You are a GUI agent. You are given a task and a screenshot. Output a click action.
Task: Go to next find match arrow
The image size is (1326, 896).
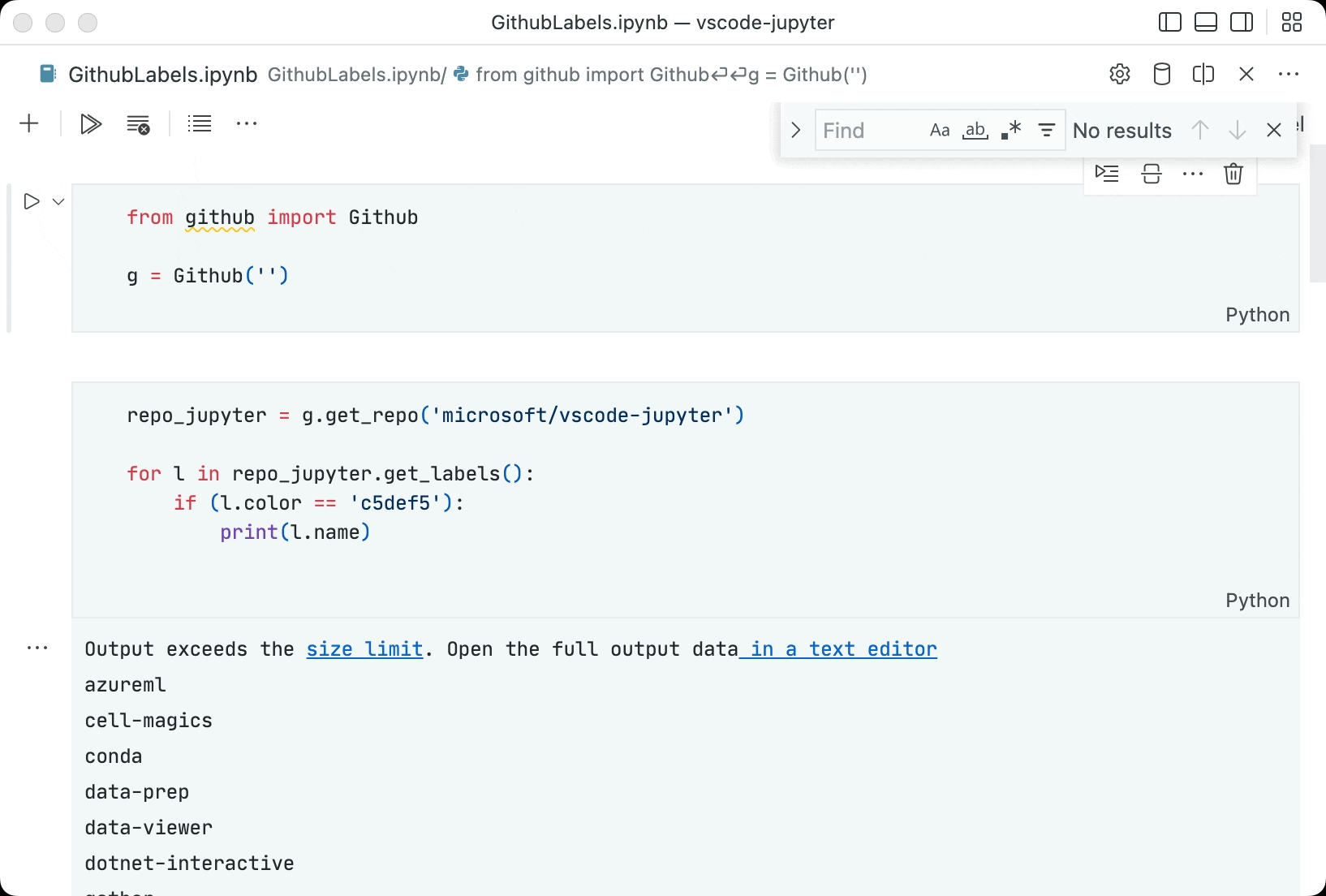(x=1238, y=131)
